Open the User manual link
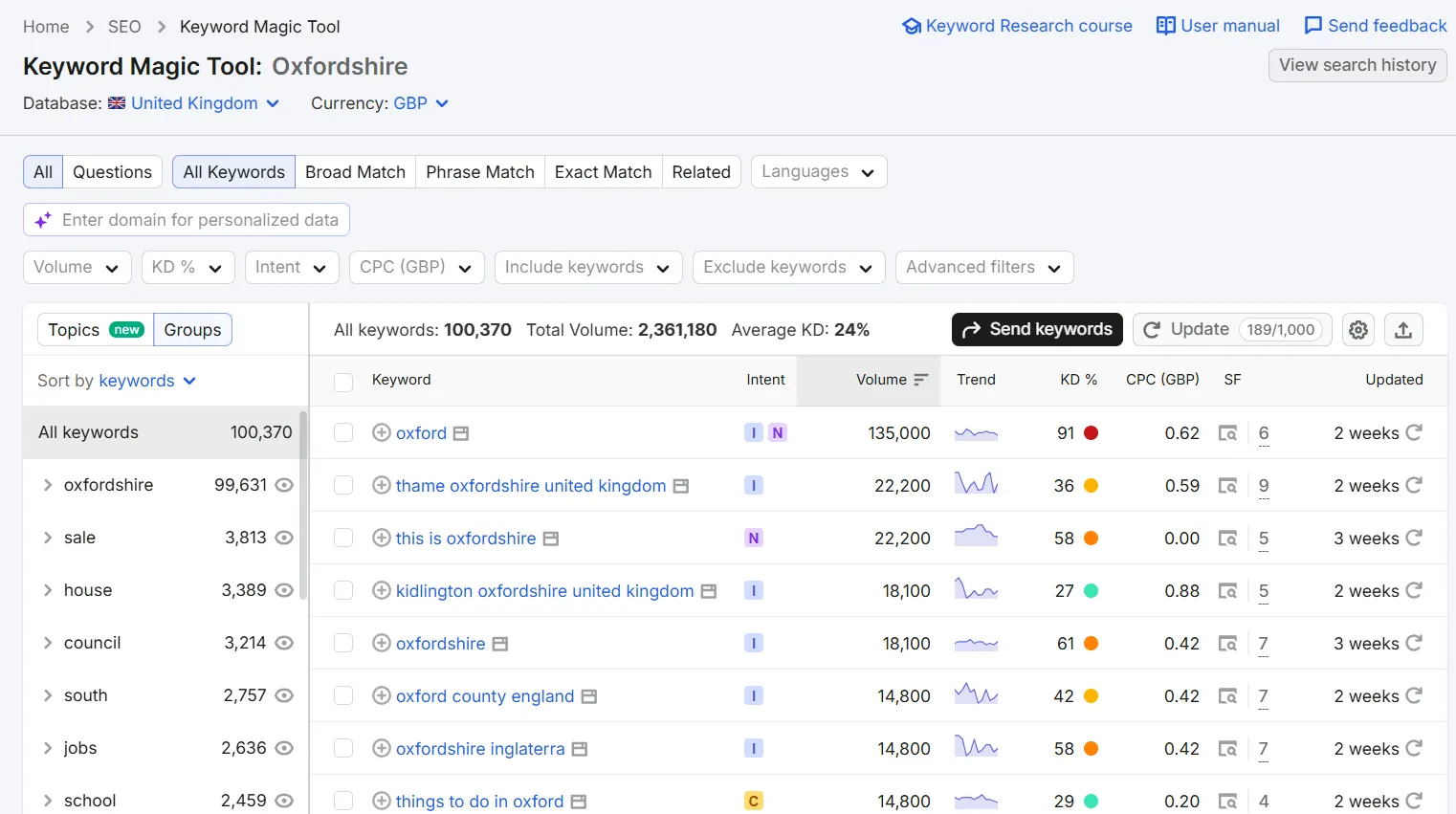This screenshot has height=814, width=1456. [1218, 26]
